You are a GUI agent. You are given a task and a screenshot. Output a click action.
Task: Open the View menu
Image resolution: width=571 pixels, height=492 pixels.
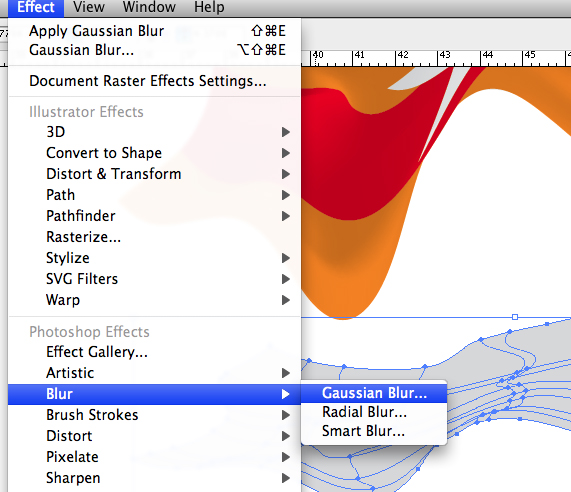pyautogui.click(x=88, y=7)
